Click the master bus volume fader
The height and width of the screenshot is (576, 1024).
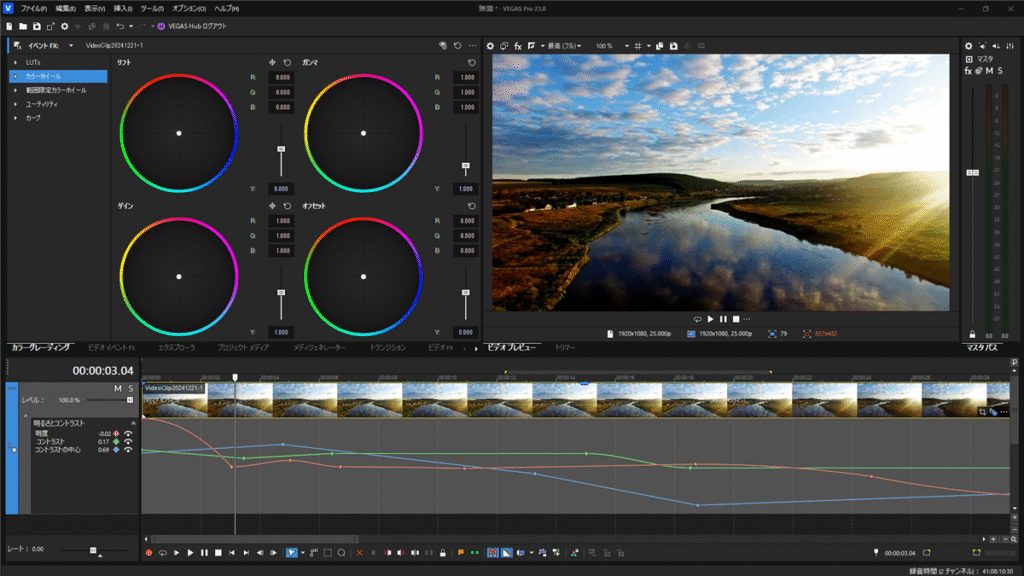coord(971,173)
